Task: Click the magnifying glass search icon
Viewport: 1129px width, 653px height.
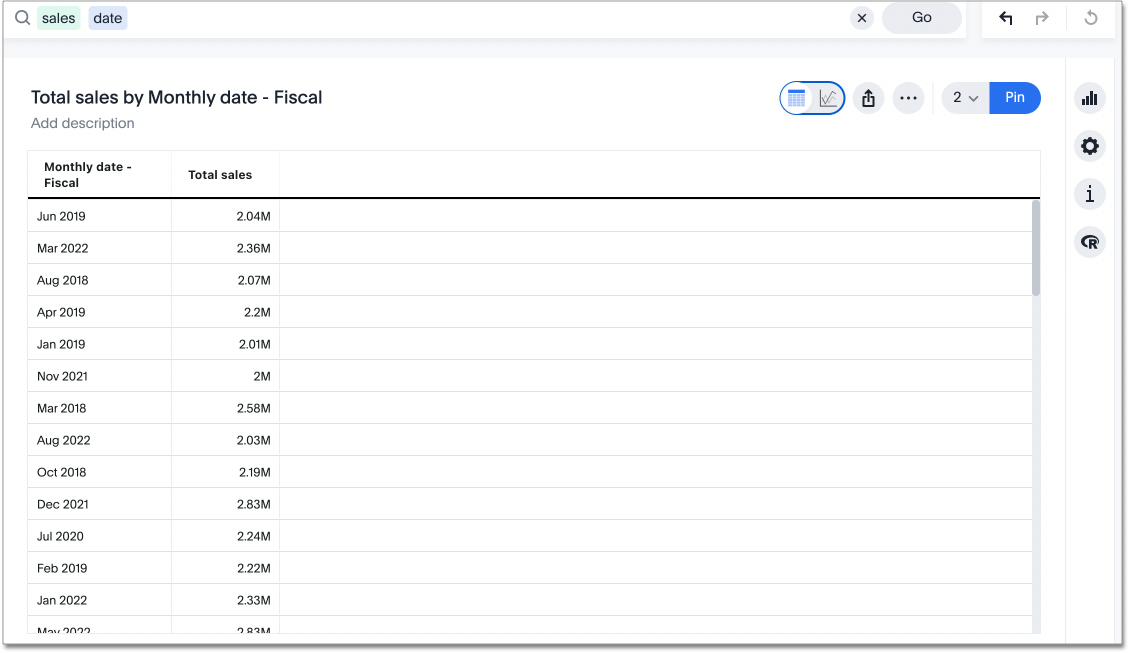Action: coord(22,17)
